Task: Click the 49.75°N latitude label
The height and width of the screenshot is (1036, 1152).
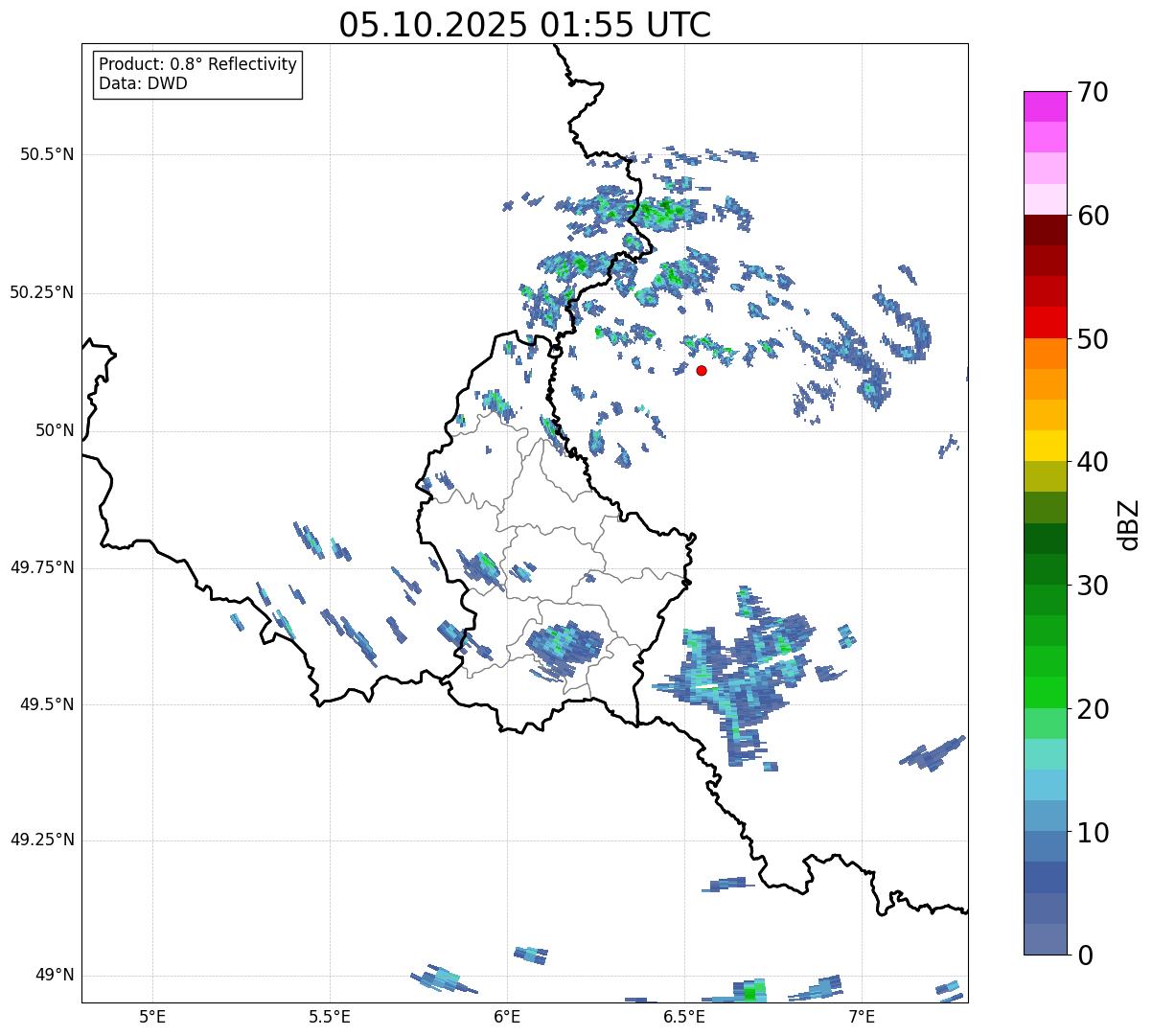Action: (42, 567)
